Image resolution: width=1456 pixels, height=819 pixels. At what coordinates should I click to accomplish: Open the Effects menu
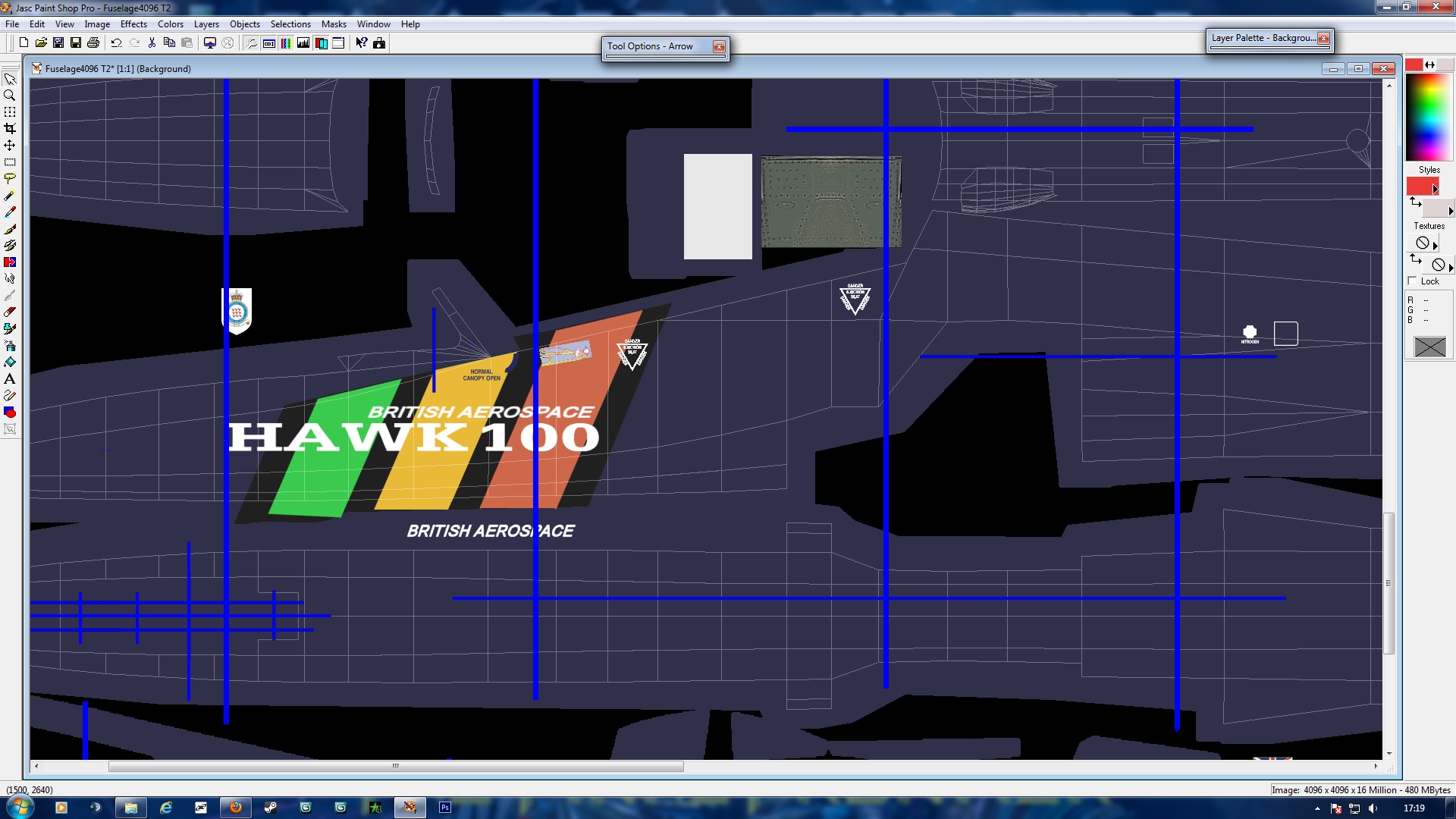click(x=133, y=24)
